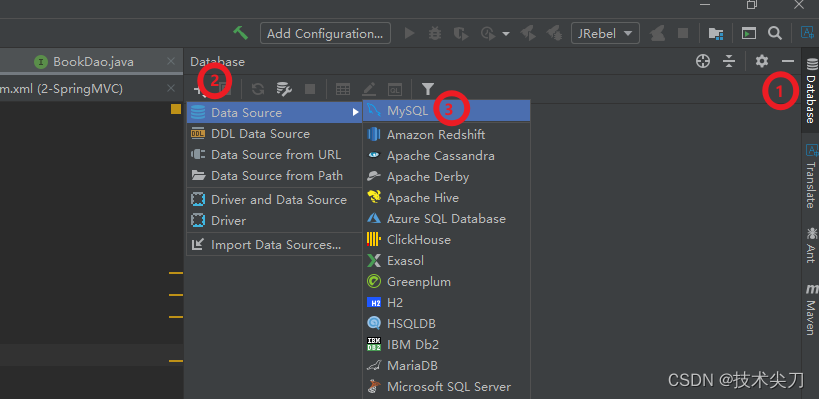Select Greenplum data source

[447, 281]
